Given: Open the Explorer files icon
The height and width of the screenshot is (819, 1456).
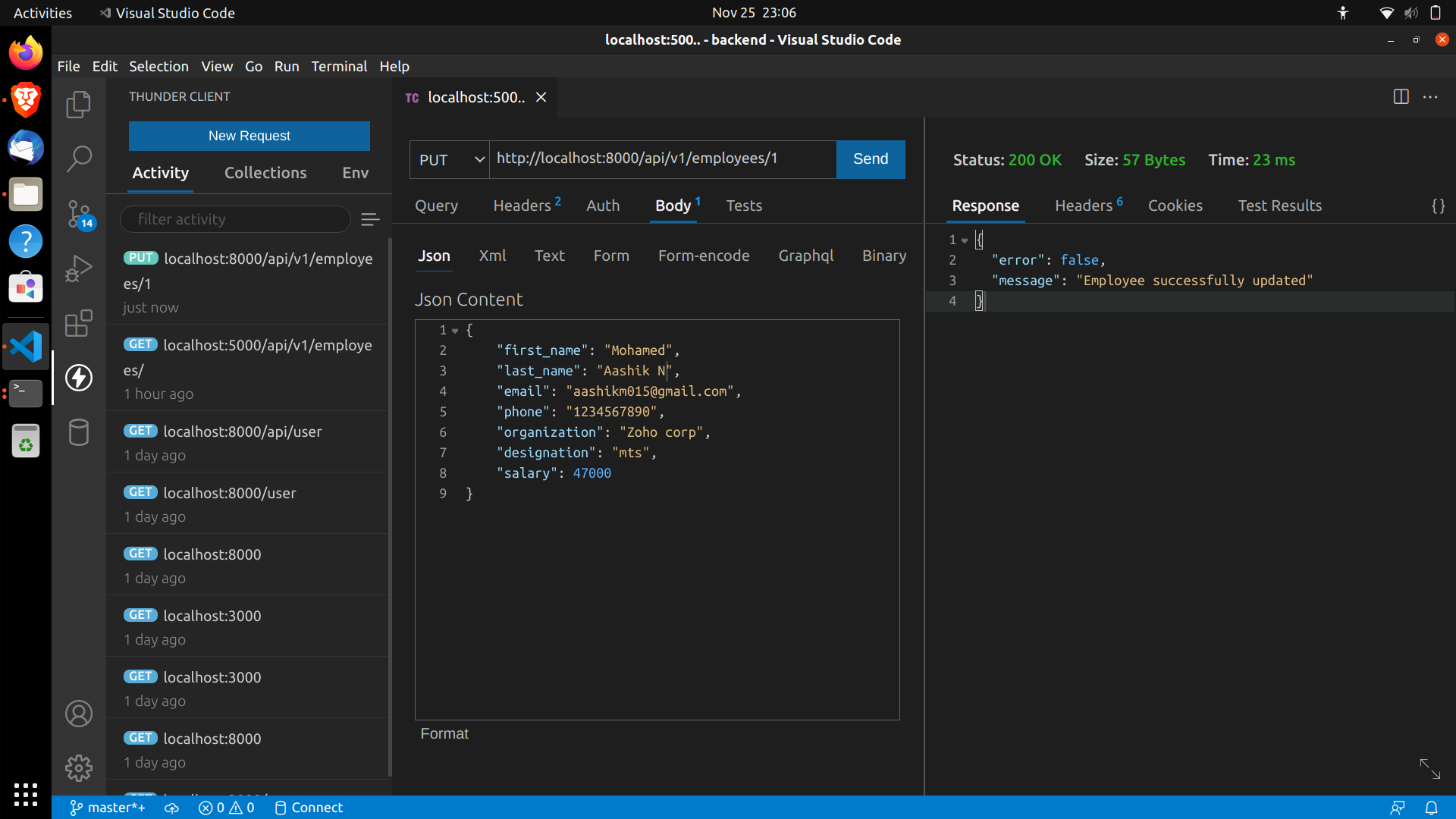Looking at the screenshot, I should 79,105.
